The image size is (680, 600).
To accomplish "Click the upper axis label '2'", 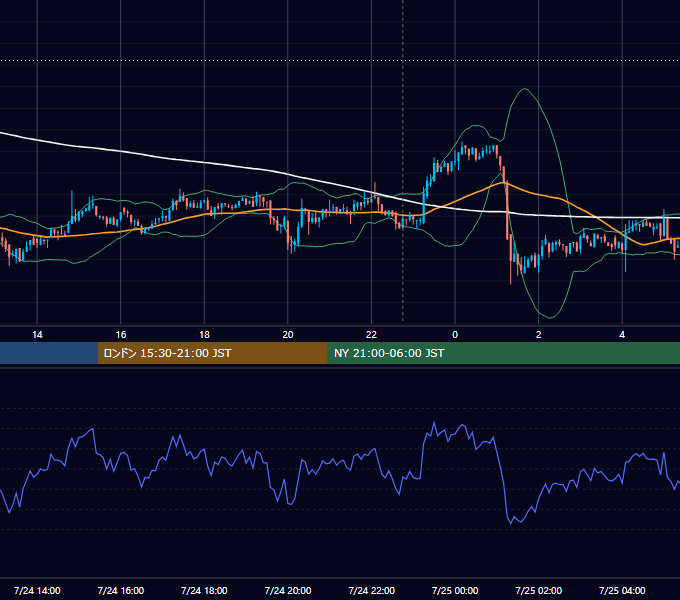I will [539, 335].
